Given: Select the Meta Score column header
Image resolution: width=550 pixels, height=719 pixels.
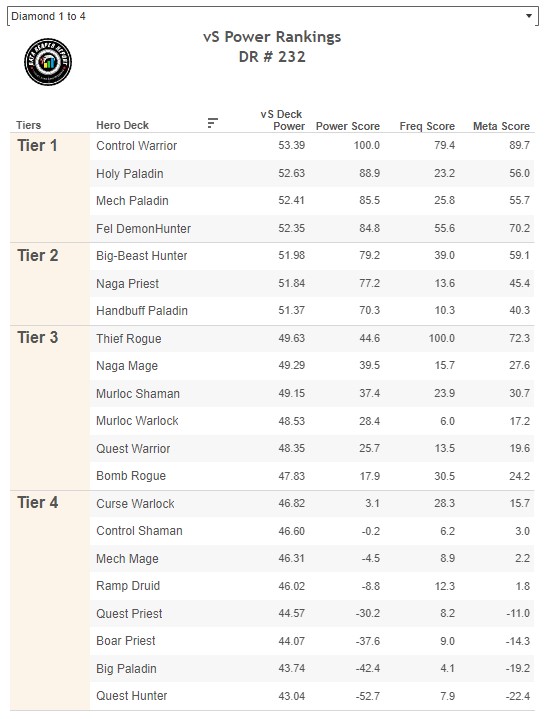Looking at the screenshot, I should [x=501, y=126].
